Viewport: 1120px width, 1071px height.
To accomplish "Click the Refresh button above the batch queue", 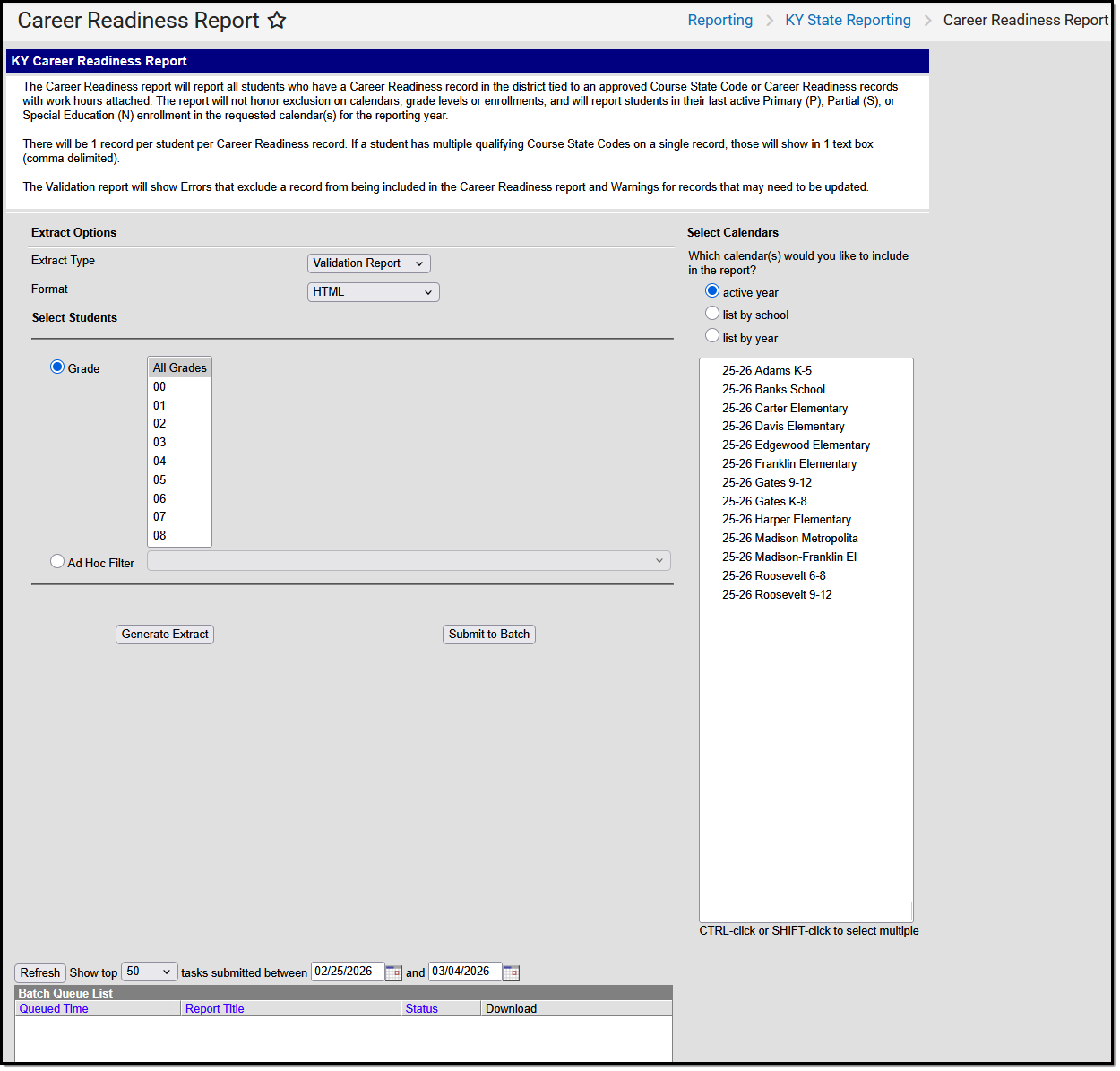I will 39,972.
